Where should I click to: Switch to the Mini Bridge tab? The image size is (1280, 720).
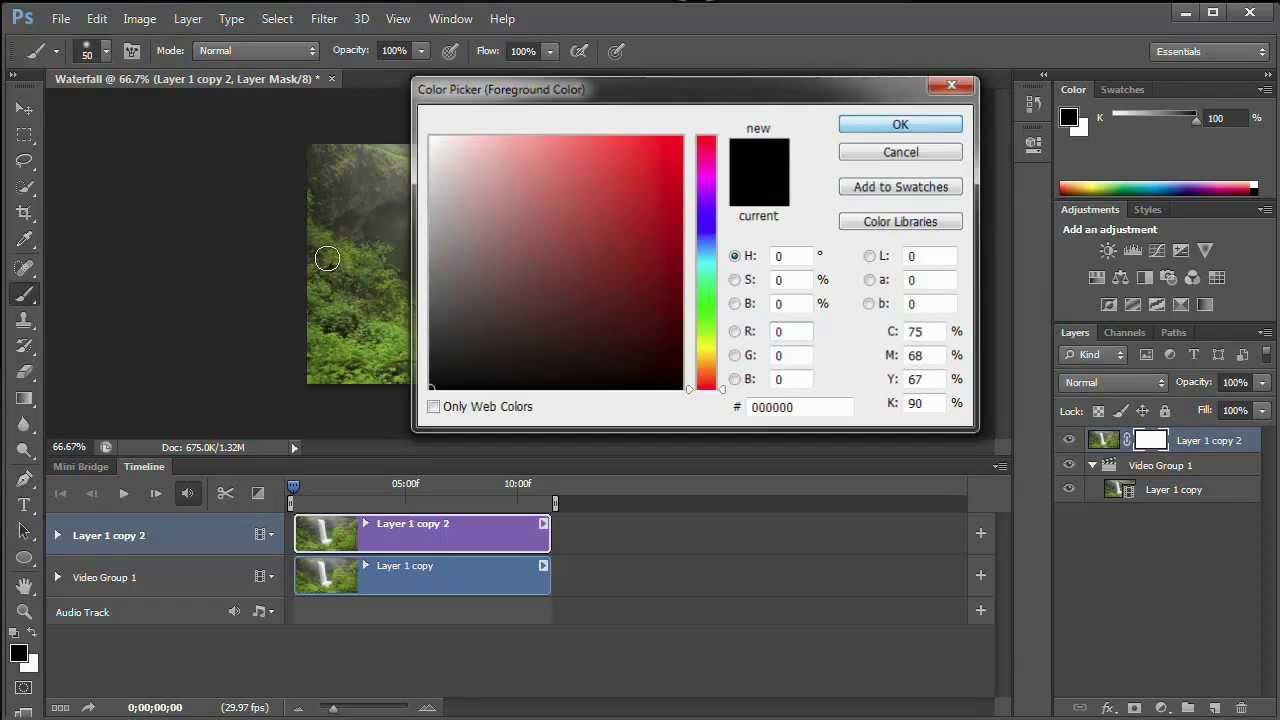coord(81,466)
